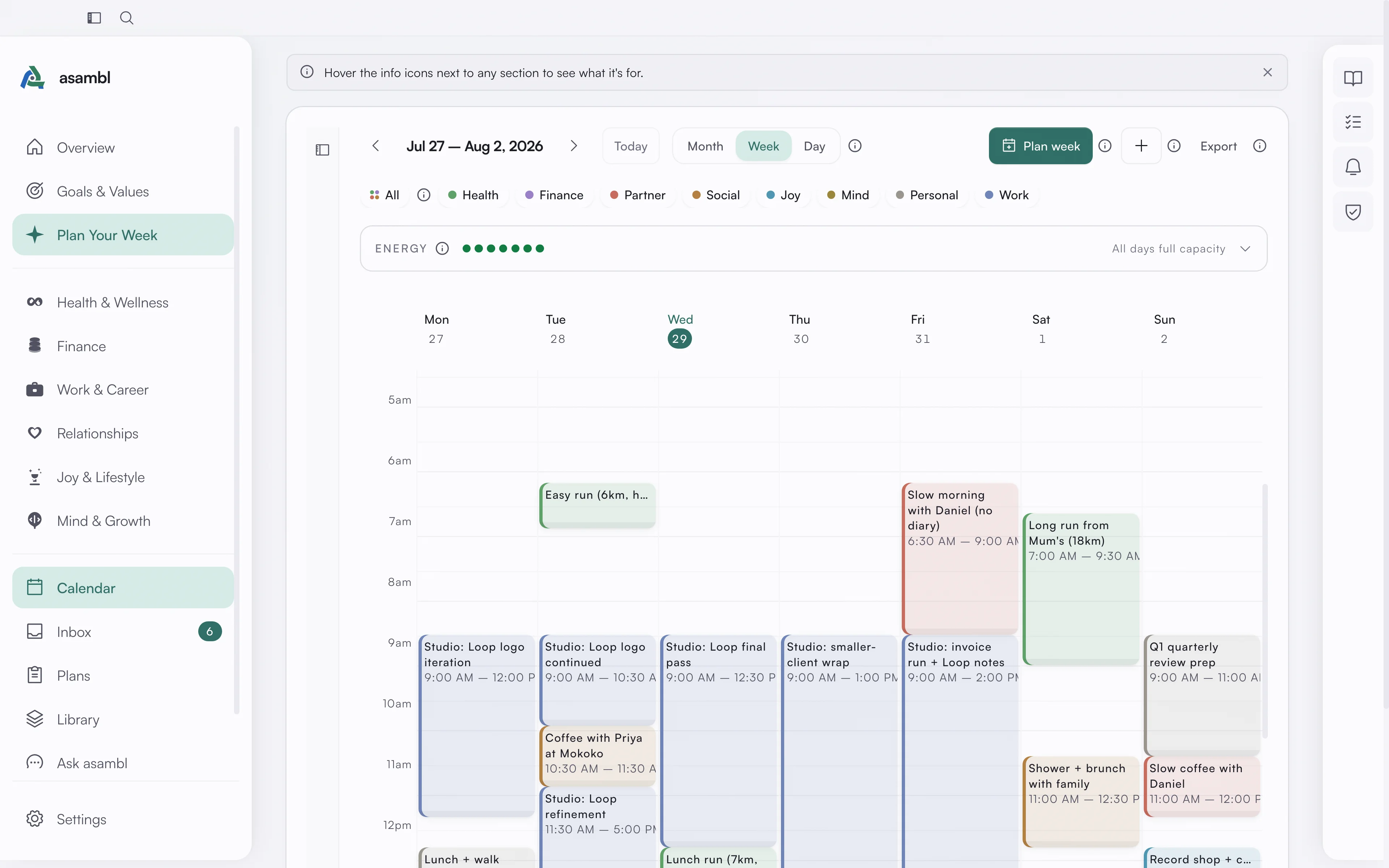Open Slow morning with Daniel event

960,558
